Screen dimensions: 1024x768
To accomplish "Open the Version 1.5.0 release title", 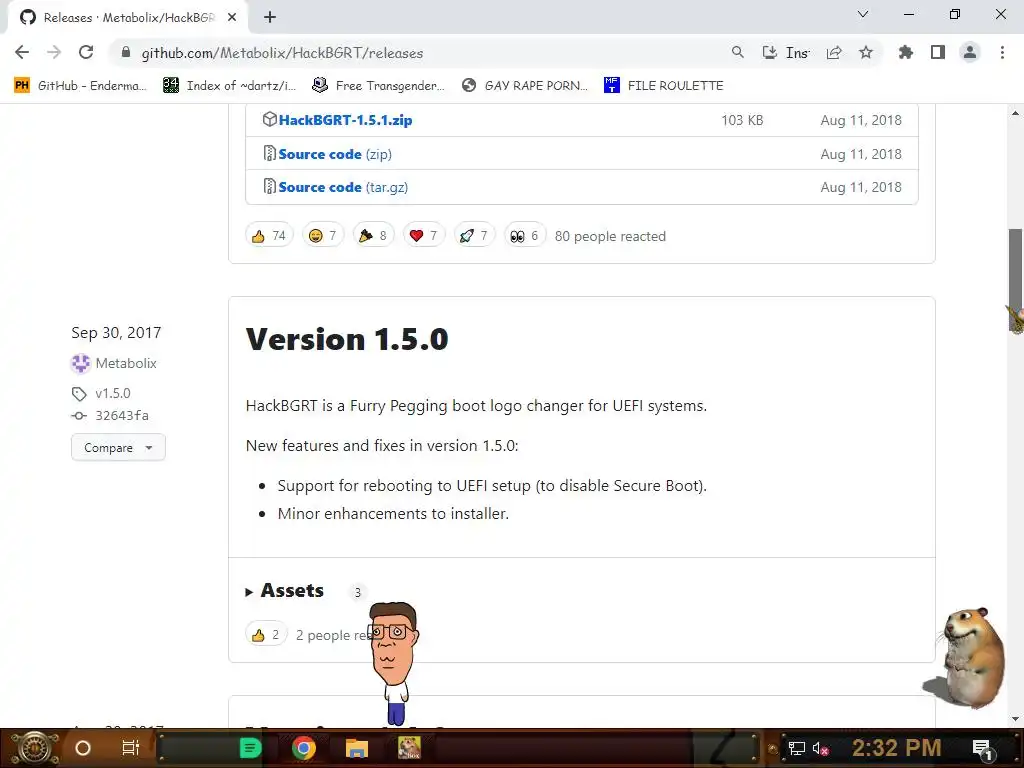I will [347, 340].
